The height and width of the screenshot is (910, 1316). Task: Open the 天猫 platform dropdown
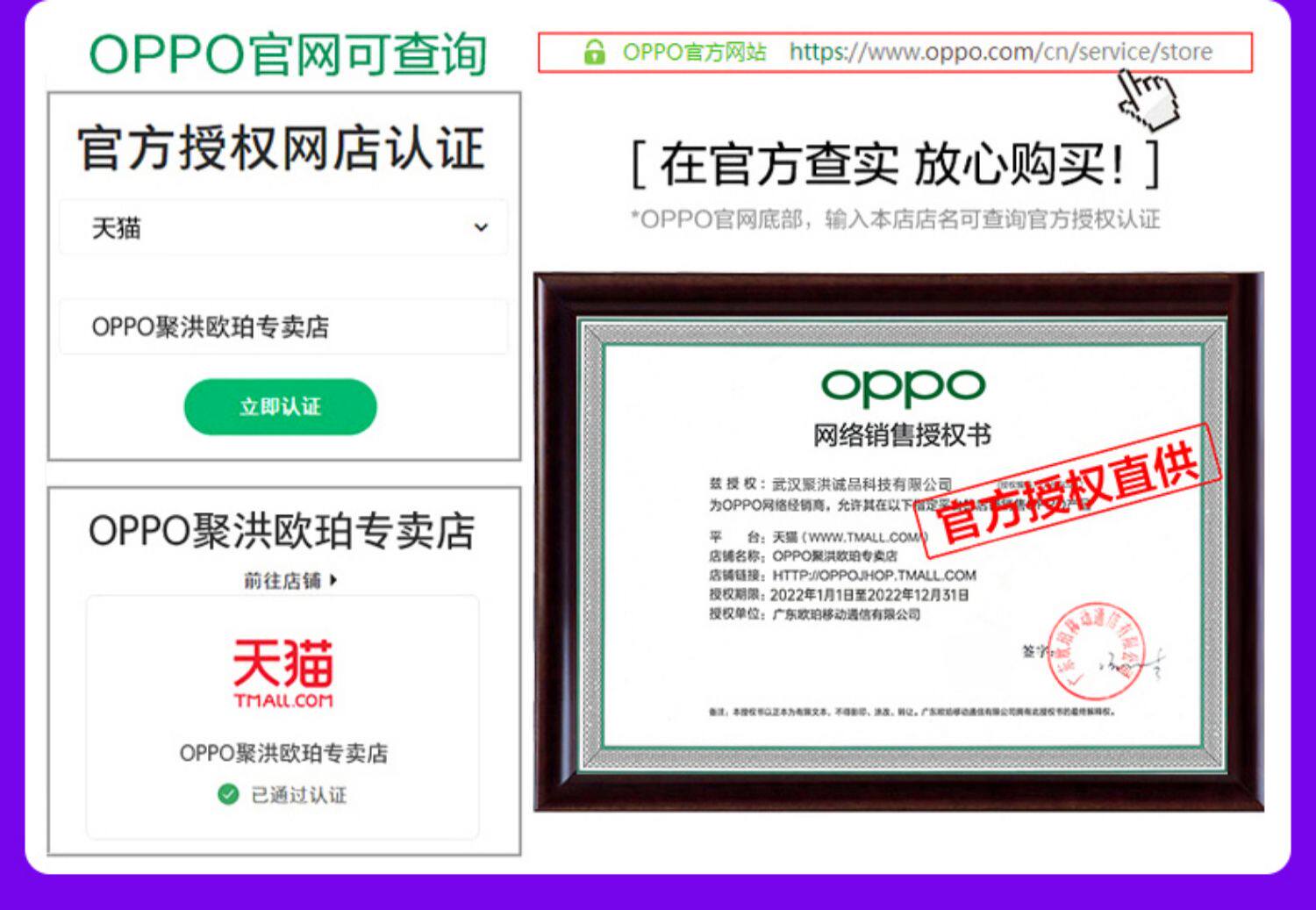[x=283, y=228]
